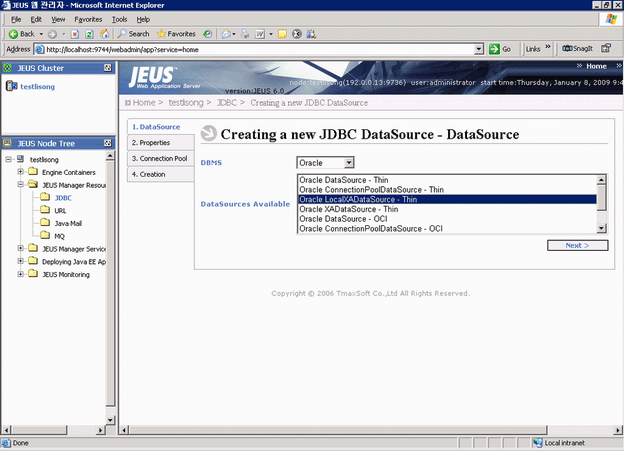624x451 pixels.
Task: Open the Mail toolbar icon
Action: [226, 34]
